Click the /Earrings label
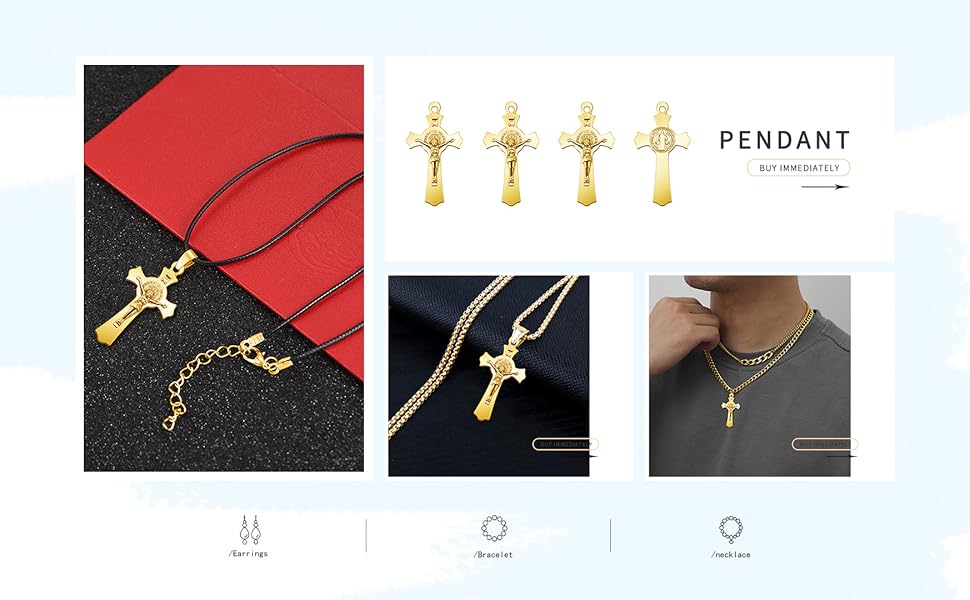 tap(248, 554)
